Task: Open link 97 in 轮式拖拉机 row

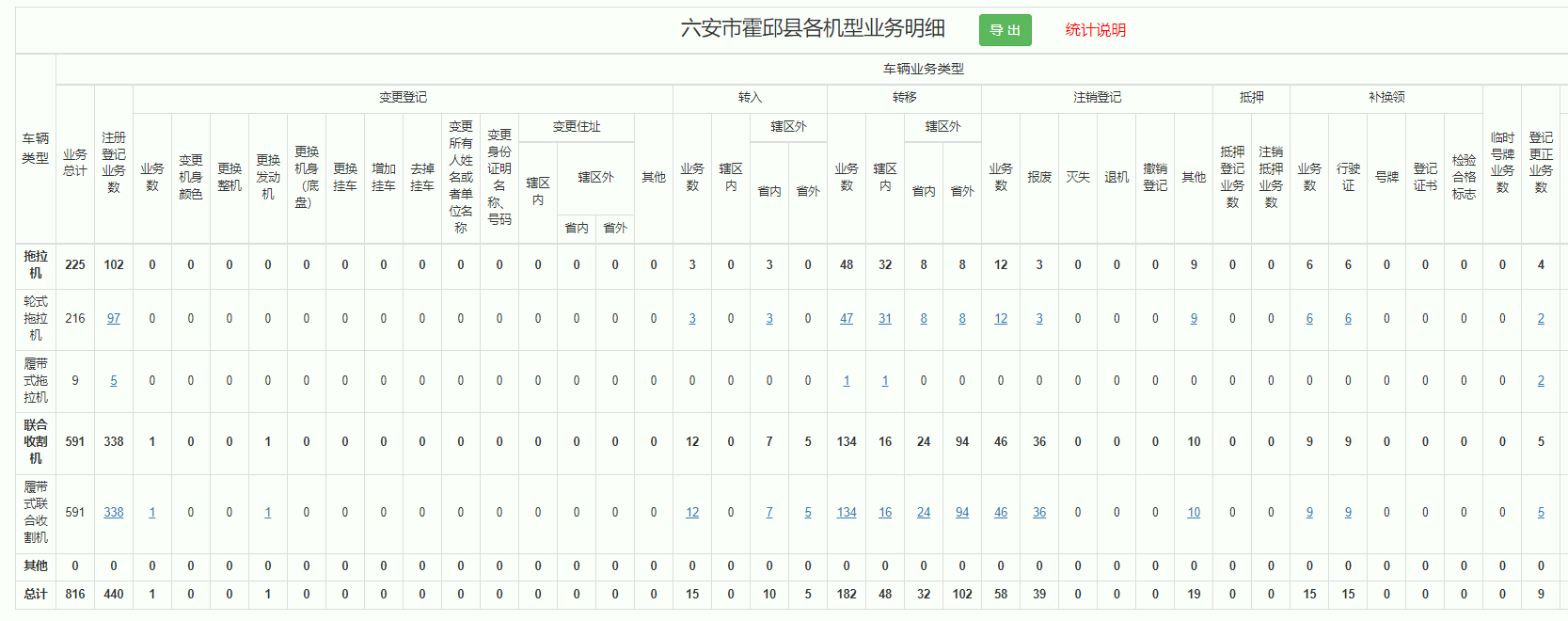Action: point(114,319)
